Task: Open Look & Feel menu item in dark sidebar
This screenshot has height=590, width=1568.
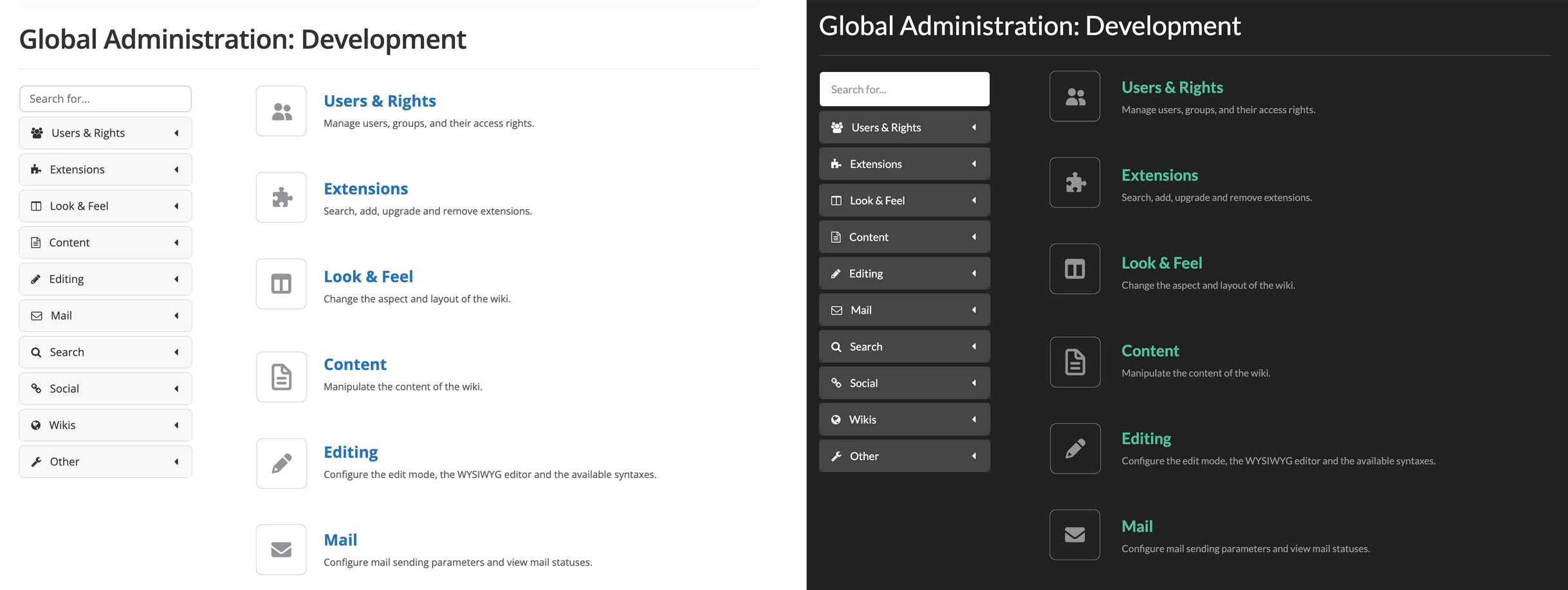Action: tap(876, 201)
